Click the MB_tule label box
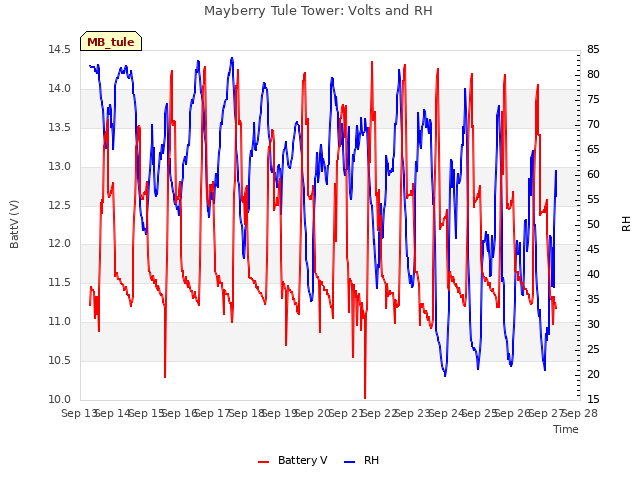640x480 pixels. (111, 41)
